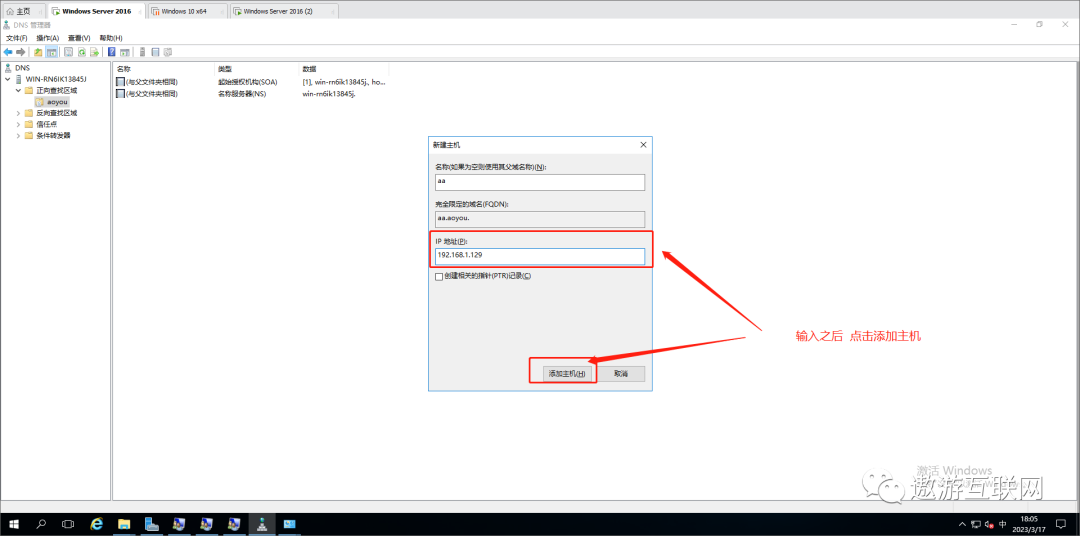1080x536 pixels.
Task: Click the Forward arrow in DNS toolbar
Action: pyautogui.click(x=21, y=52)
